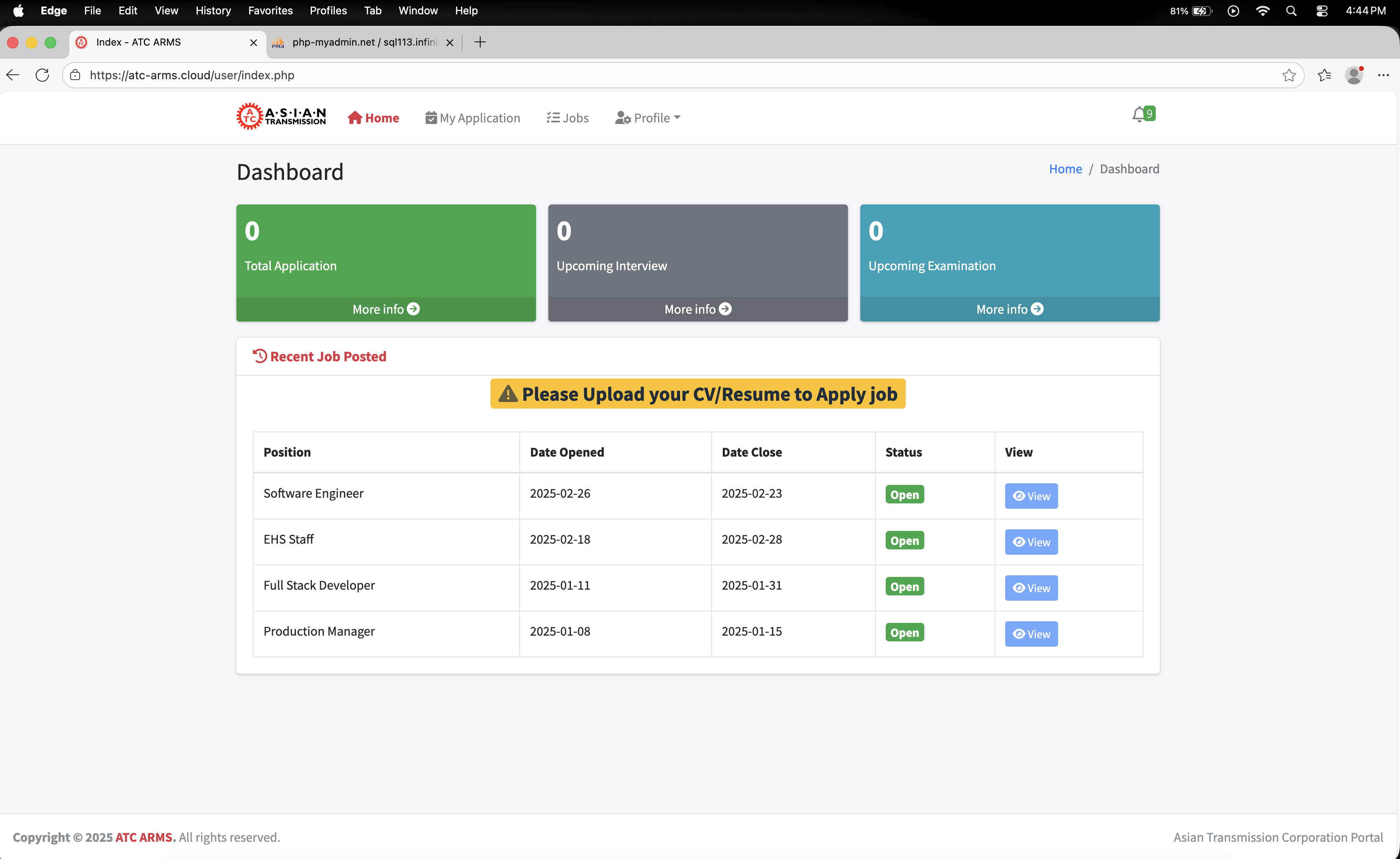Image resolution: width=1400 pixels, height=859 pixels.
Task: Click More info on the Upcoming Examination card
Action: pos(1009,309)
